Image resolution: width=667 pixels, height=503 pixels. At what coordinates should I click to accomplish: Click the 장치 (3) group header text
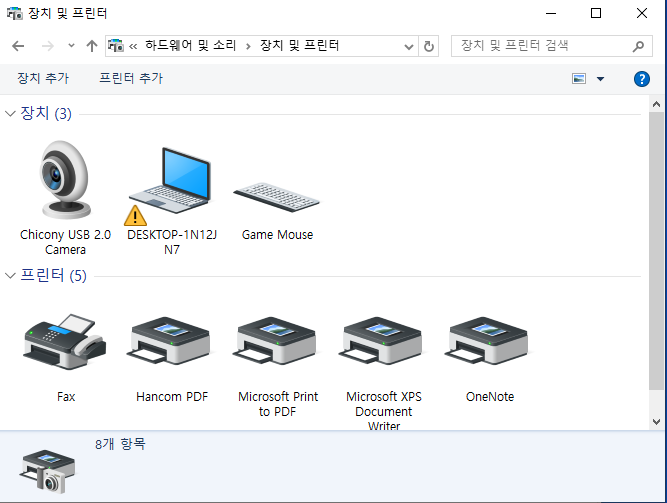pyautogui.click(x=46, y=113)
